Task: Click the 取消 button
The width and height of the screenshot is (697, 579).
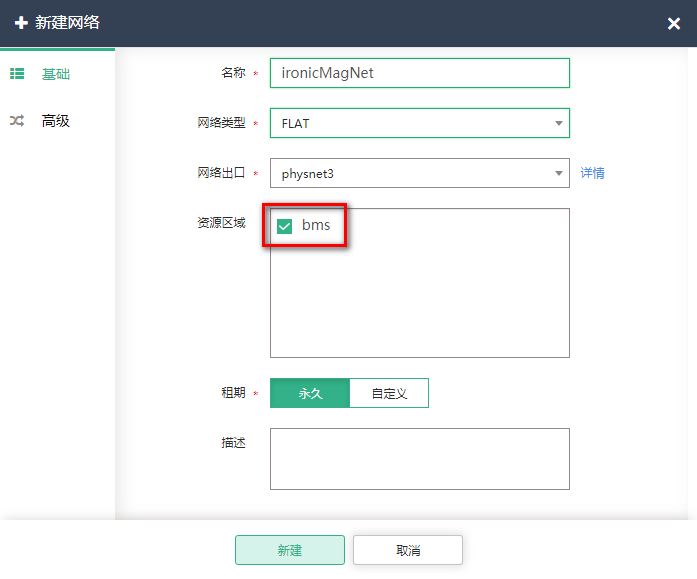Action: pyautogui.click(x=408, y=550)
